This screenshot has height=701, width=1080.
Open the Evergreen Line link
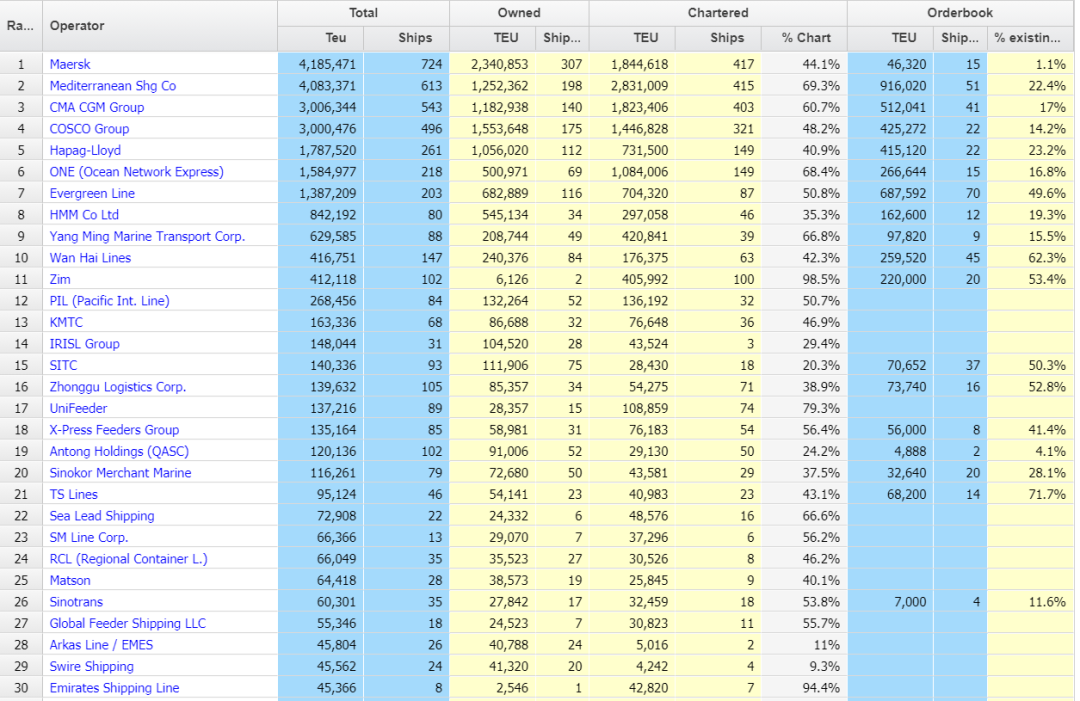click(92, 193)
